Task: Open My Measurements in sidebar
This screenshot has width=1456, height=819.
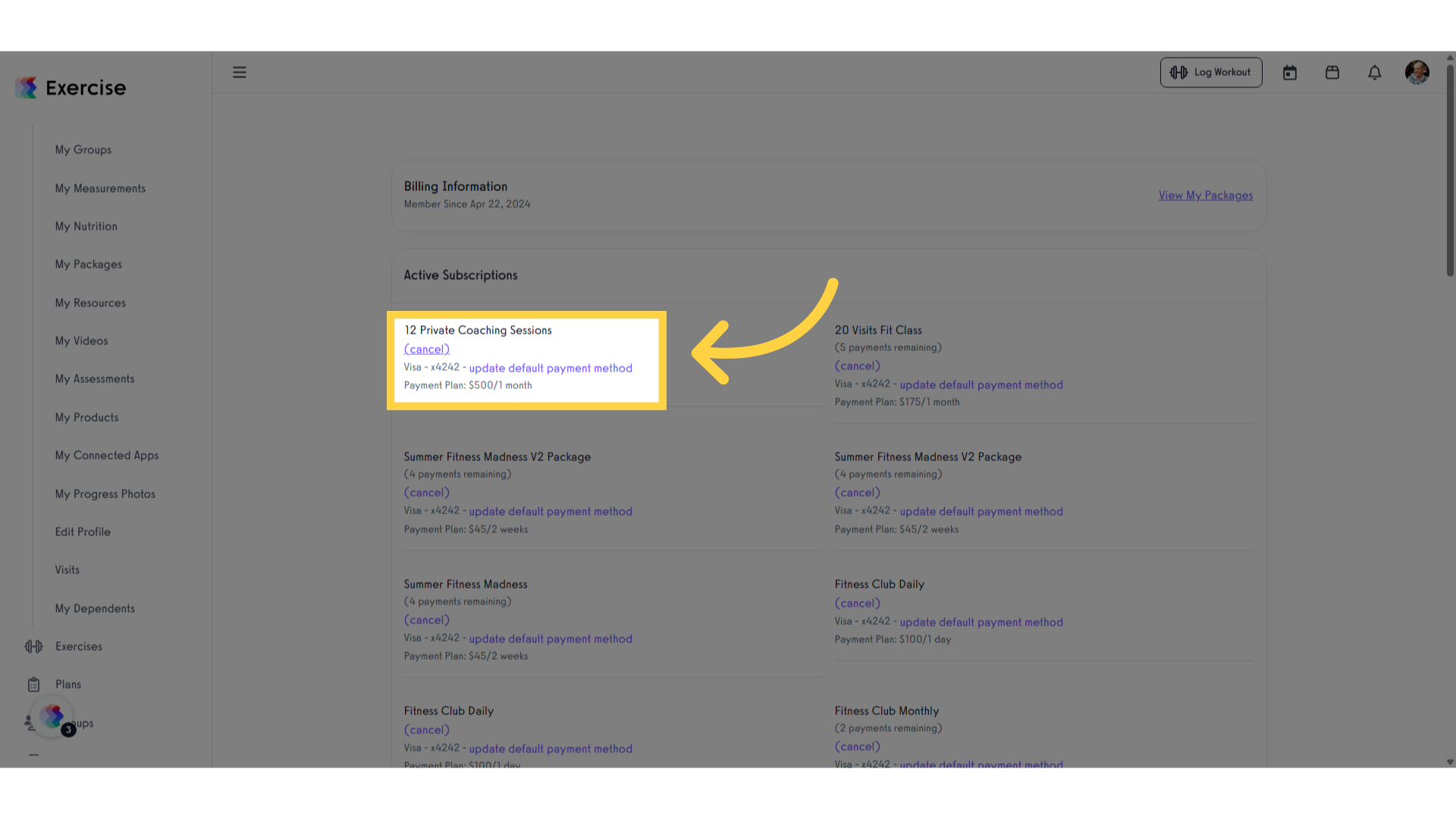Action: [100, 188]
